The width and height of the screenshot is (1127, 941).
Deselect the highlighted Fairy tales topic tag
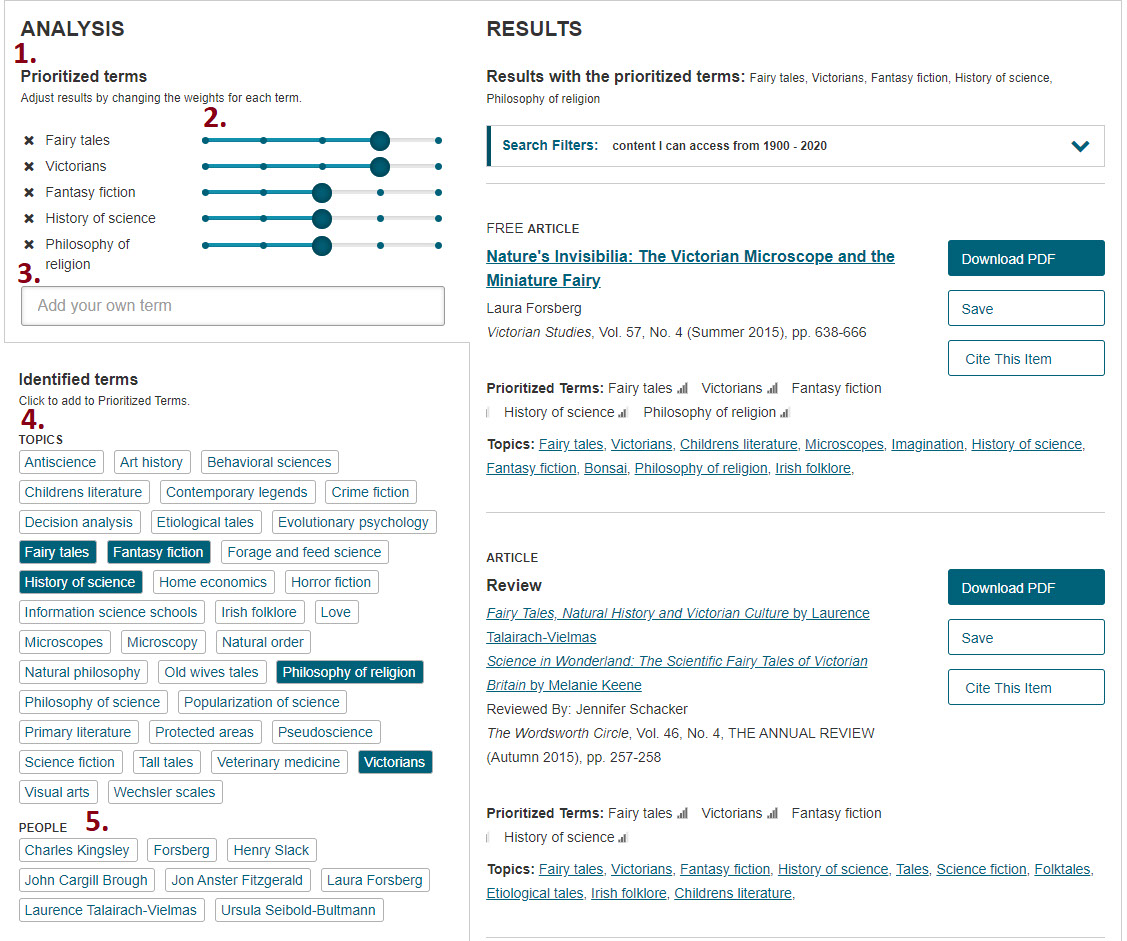[57, 552]
